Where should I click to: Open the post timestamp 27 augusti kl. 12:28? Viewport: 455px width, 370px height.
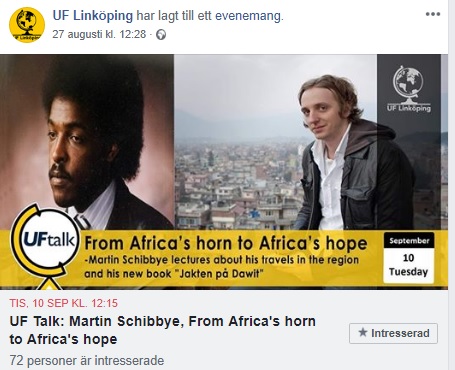[99, 34]
